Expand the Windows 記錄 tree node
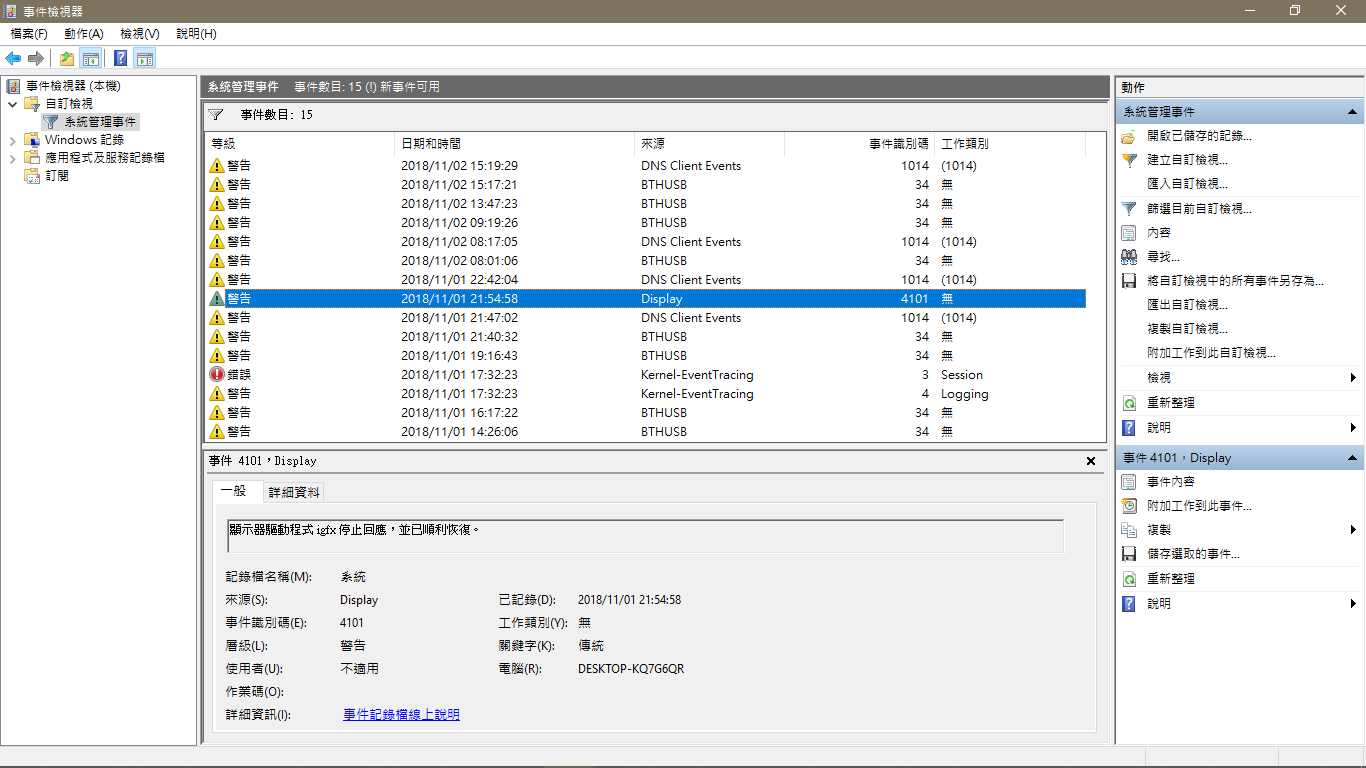Image resolution: width=1366 pixels, height=768 pixels. 13,140
